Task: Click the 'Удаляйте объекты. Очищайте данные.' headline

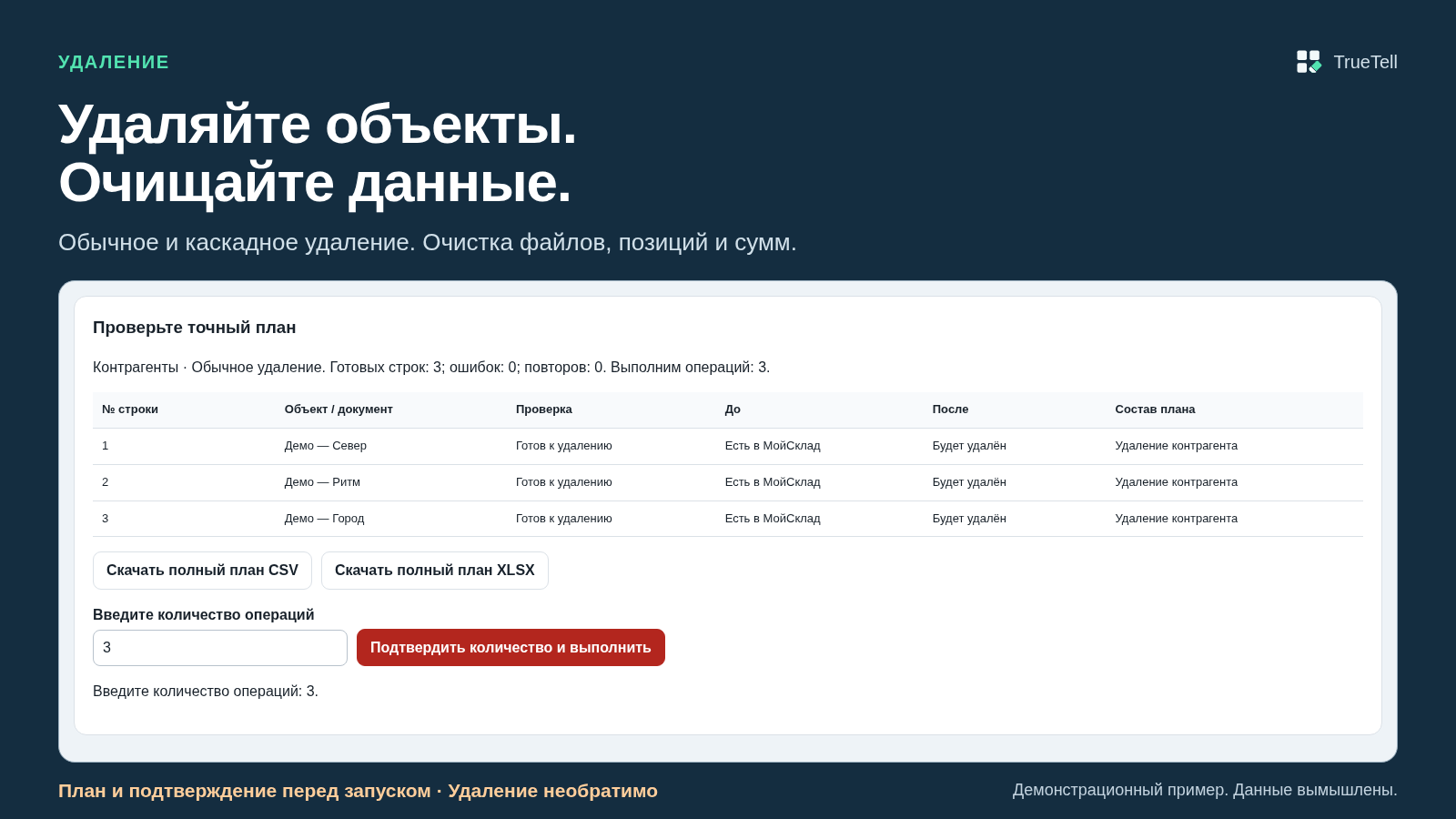Action: 318,153
